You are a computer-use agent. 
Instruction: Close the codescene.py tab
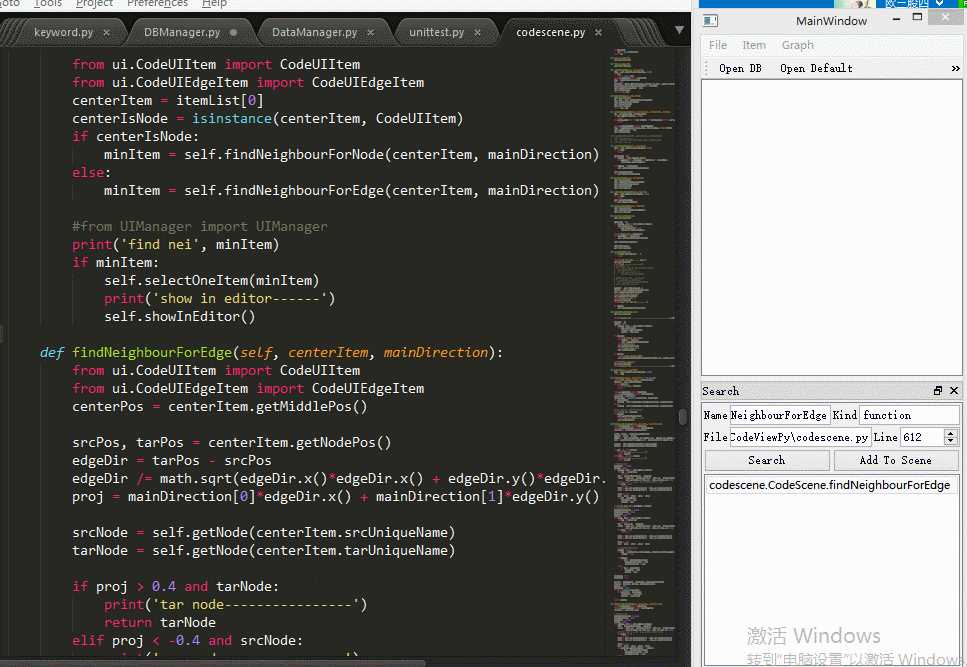pos(598,33)
